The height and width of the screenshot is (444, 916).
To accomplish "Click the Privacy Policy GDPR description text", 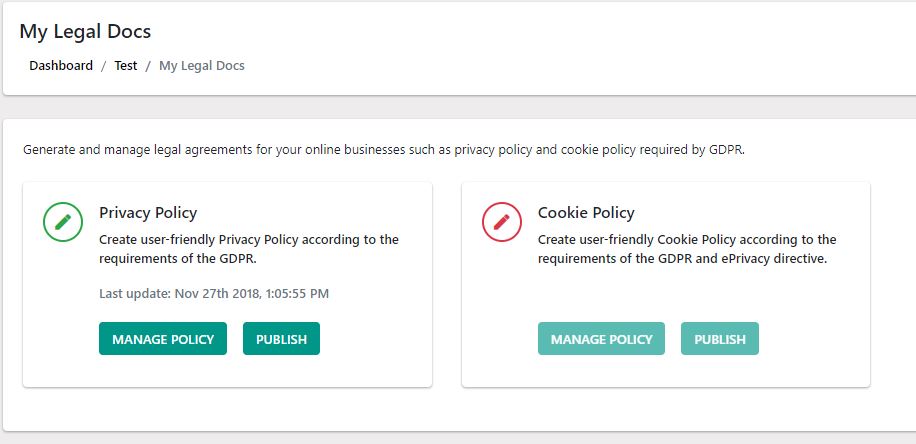I will click(x=249, y=249).
